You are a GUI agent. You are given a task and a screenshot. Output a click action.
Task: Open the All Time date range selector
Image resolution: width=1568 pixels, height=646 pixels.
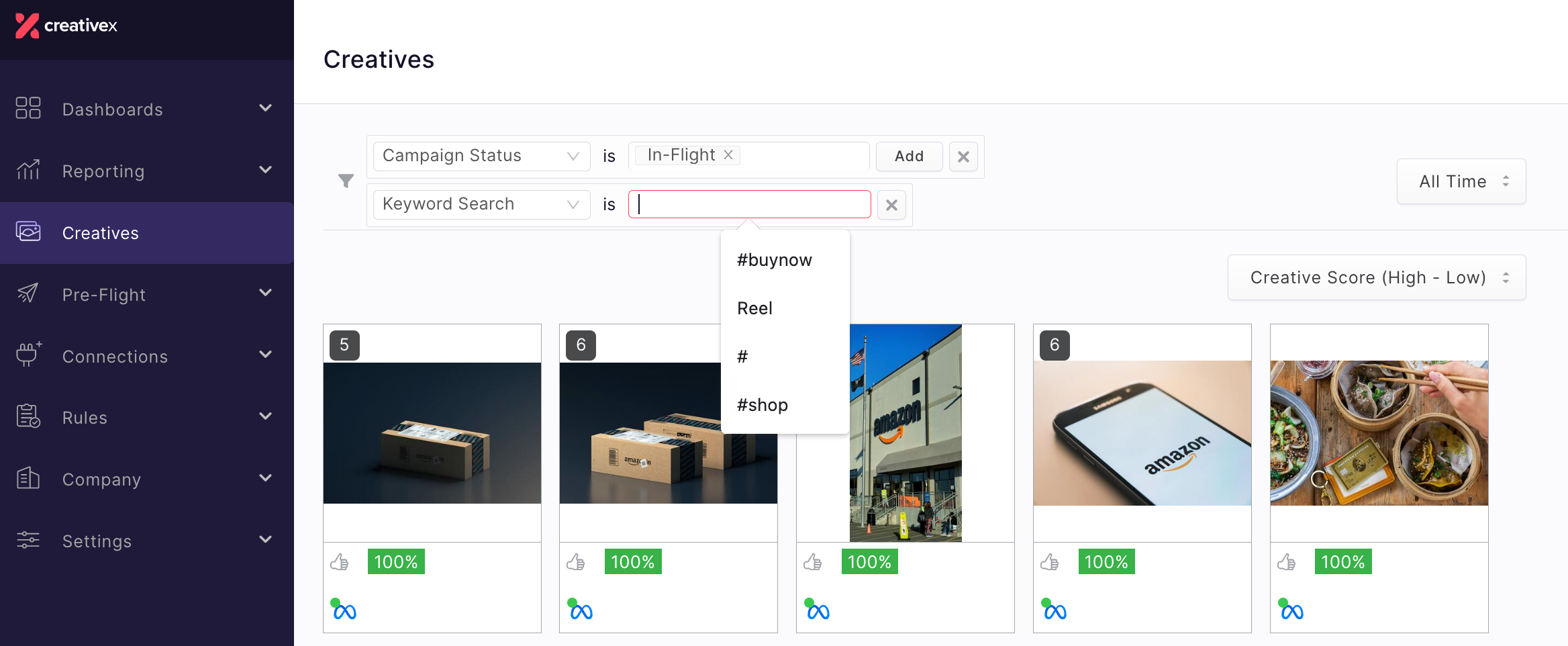(1461, 181)
